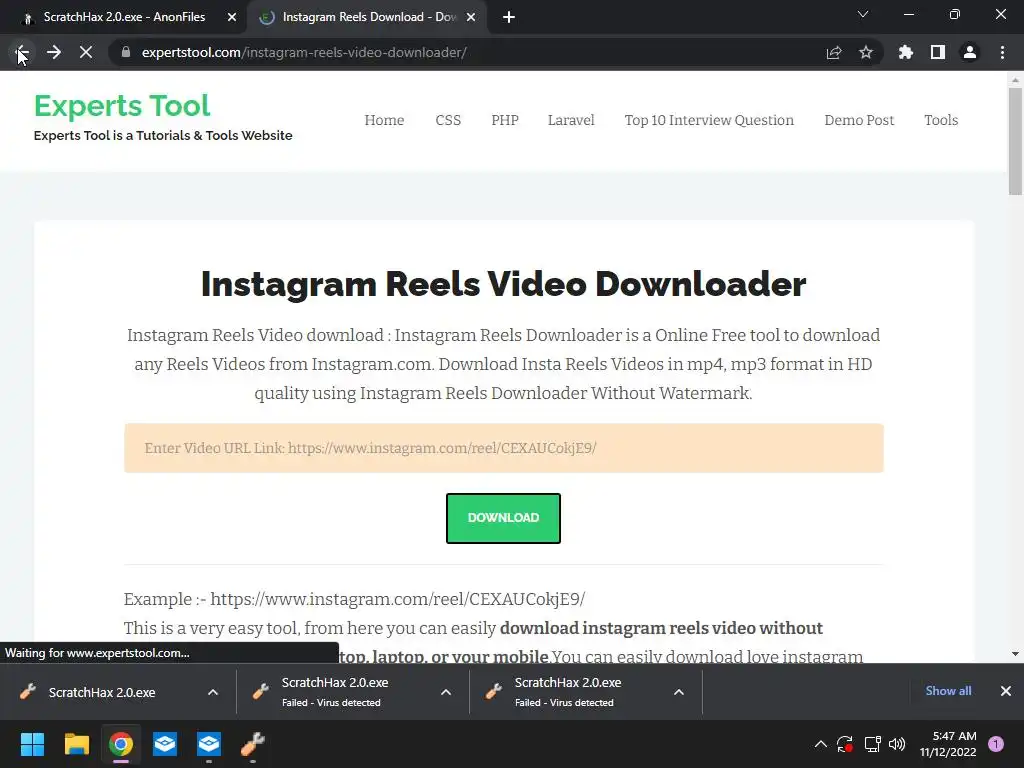The image size is (1024, 768).
Task: Open the first blue box app in taskbar
Action: click(x=165, y=744)
